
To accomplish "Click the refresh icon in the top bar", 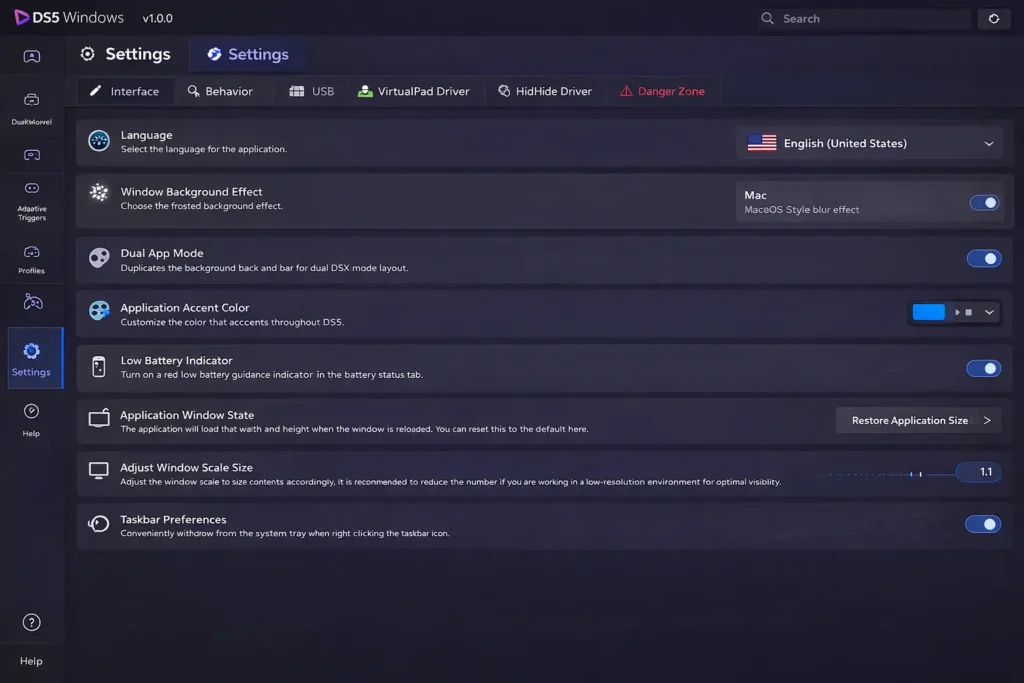I will [x=994, y=18].
